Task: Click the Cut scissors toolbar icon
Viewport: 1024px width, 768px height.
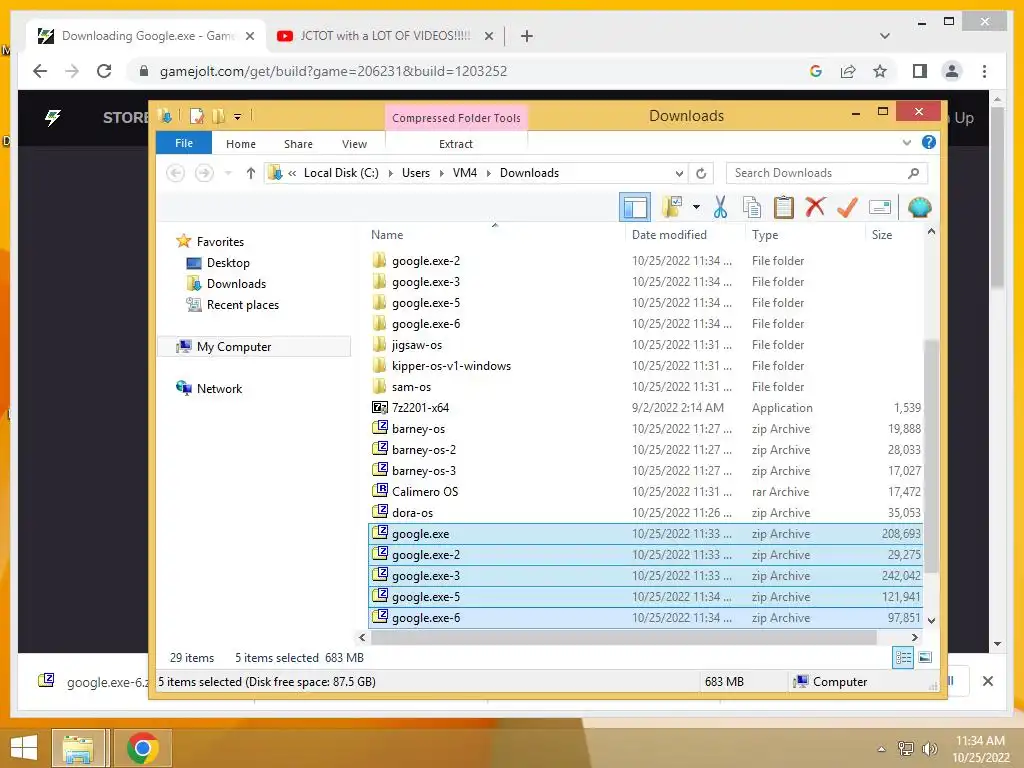Action: [720, 208]
